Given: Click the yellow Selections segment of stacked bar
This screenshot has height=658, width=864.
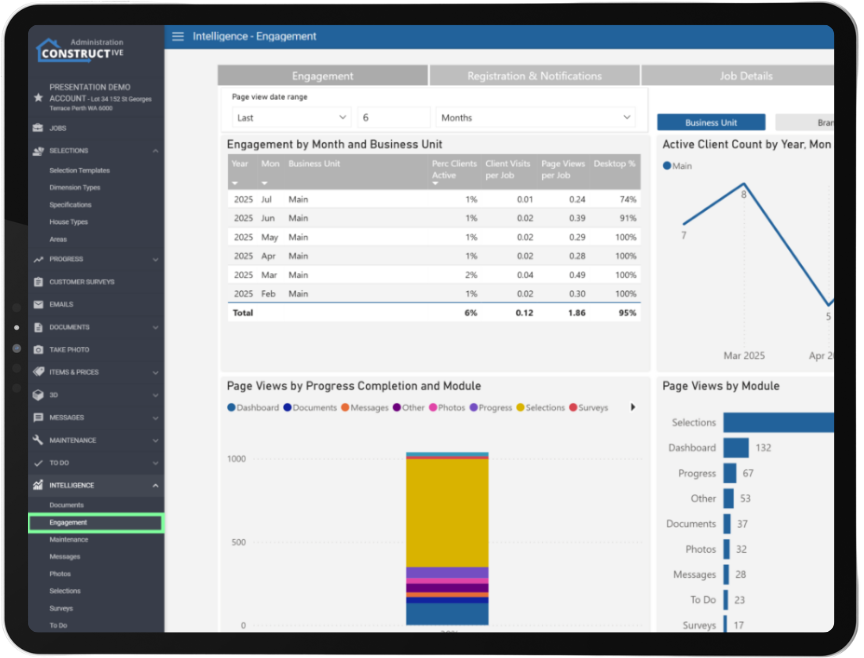Looking at the screenshot, I should click(x=447, y=513).
